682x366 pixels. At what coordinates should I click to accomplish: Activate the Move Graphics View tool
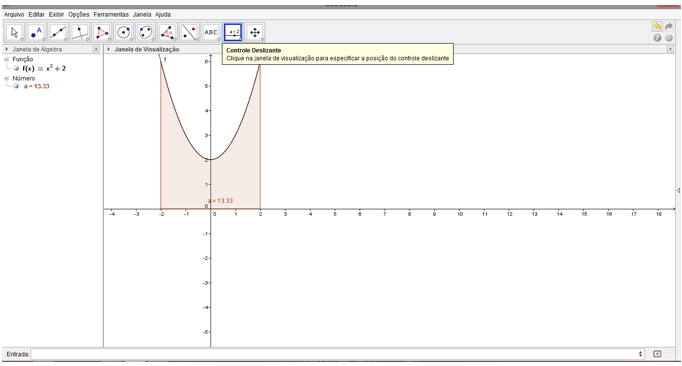255,32
